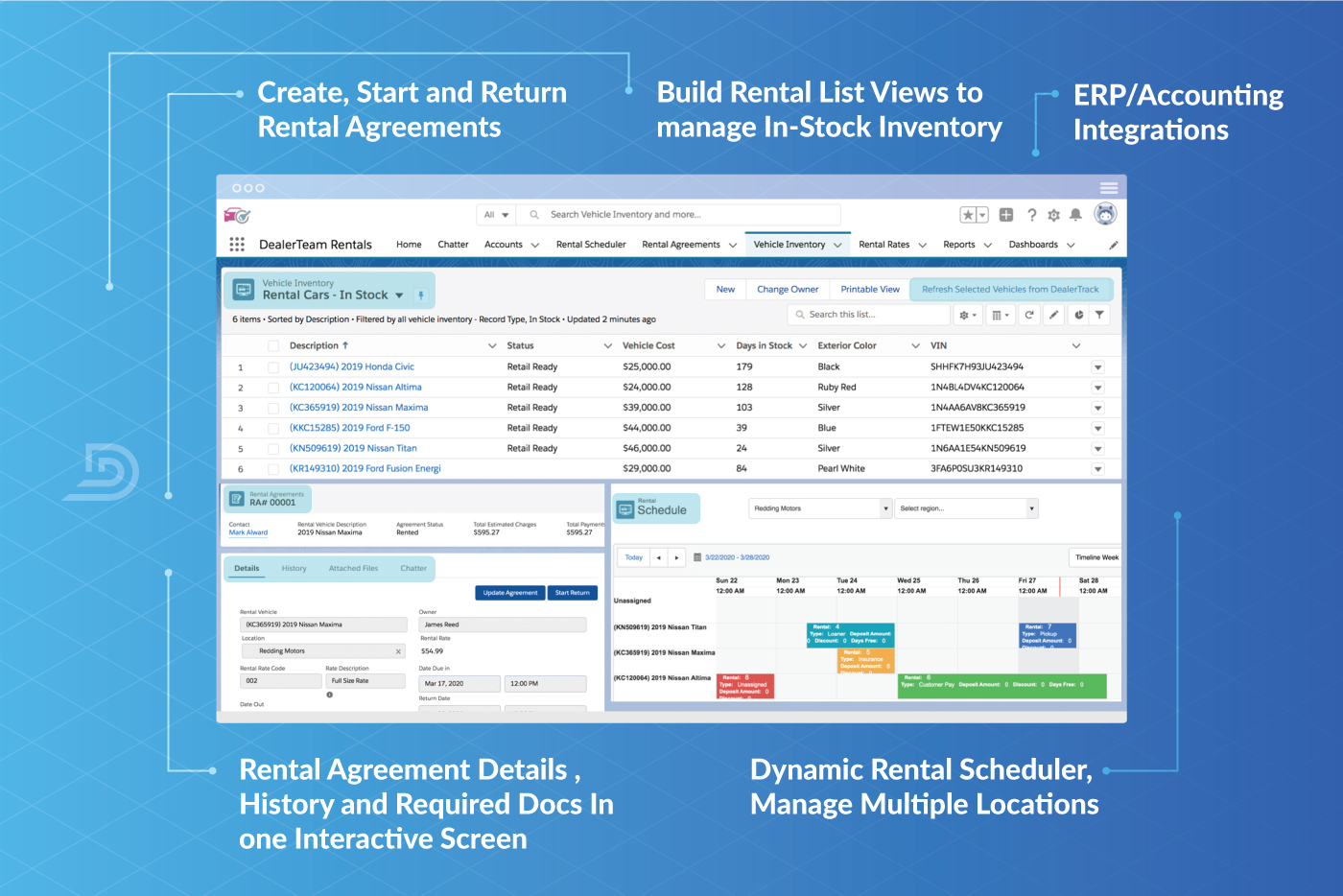Pin the Rental Cars list view
The image size is (1343, 896).
coord(420,295)
